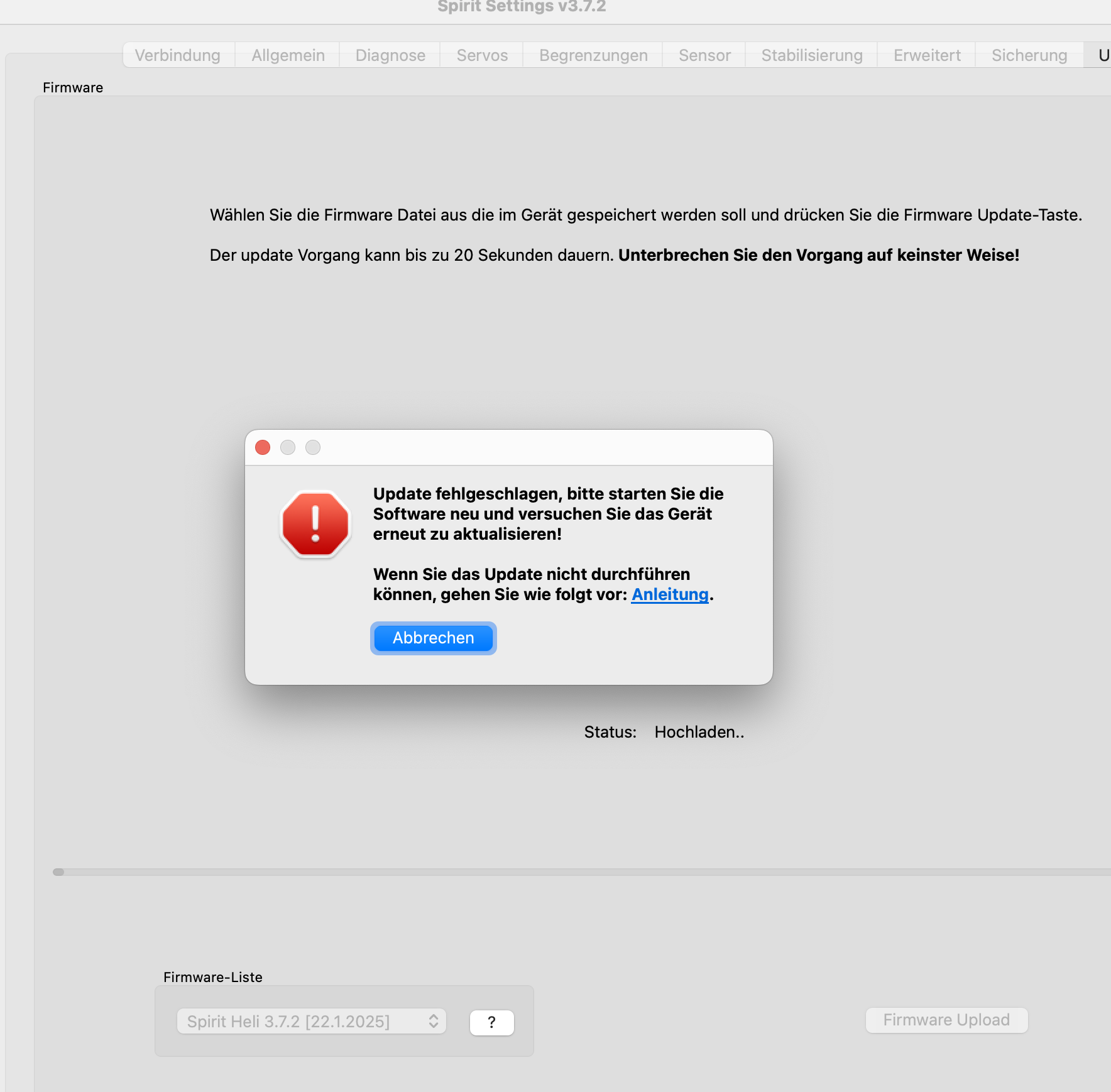Expand the Spirit Heli 3.7.2 firmware dropdown
Viewport: 1111px width, 1092px height.
[x=312, y=1021]
